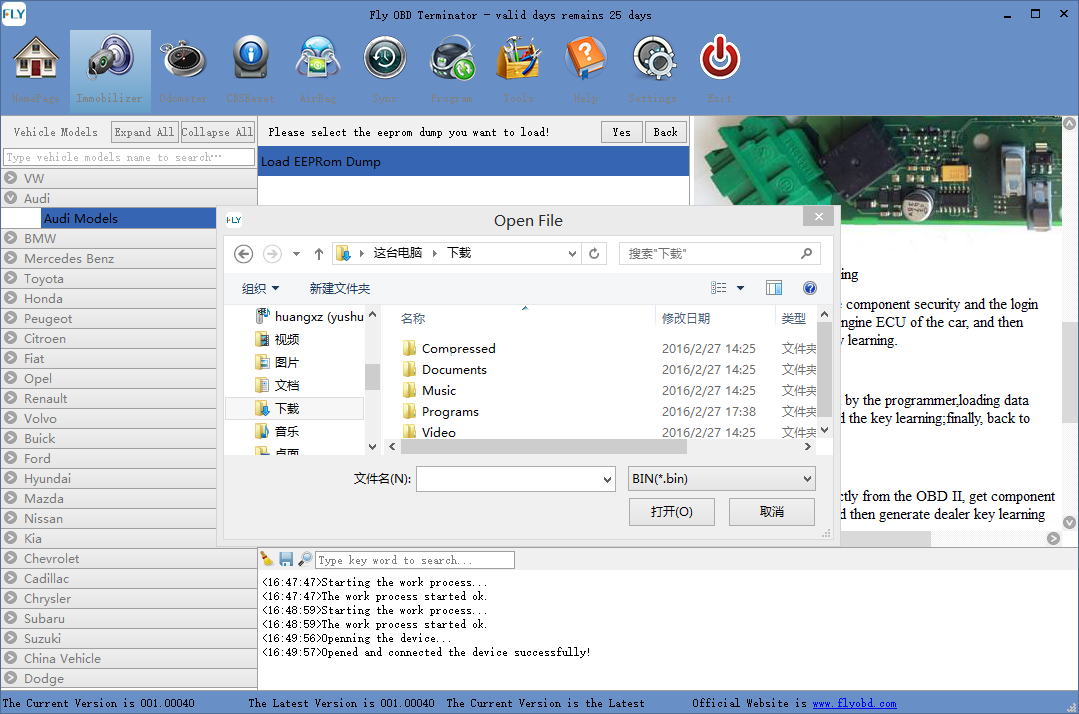Open the Odometer tool icon

(x=182, y=60)
